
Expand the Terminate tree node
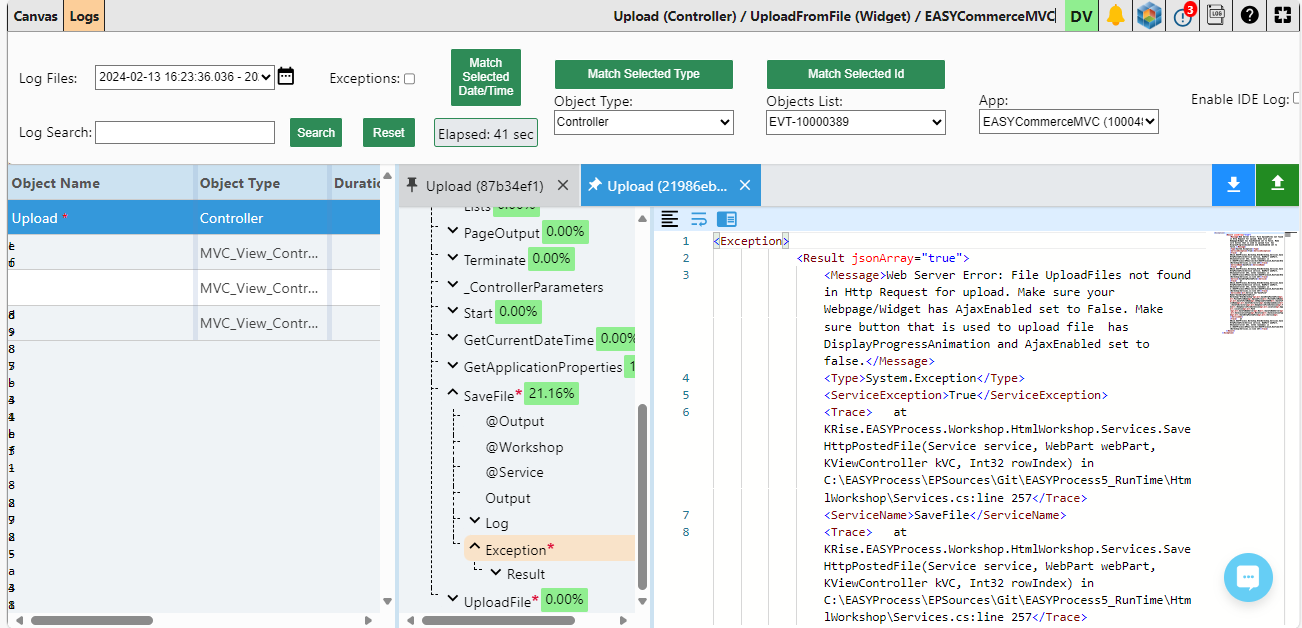pos(452,259)
